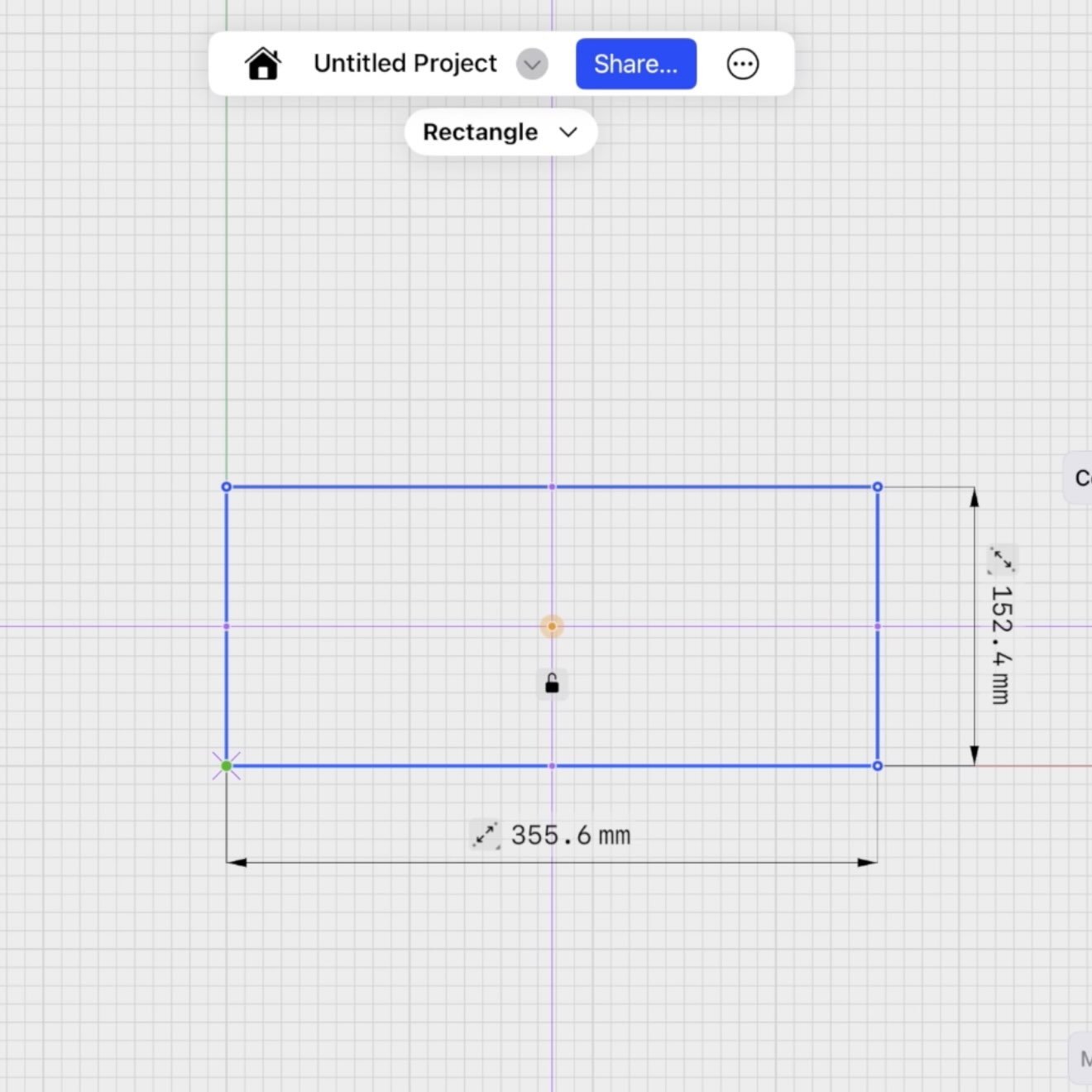
Task: Tap the Rectangle tool label
Action: pyautogui.click(x=479, y=132)
